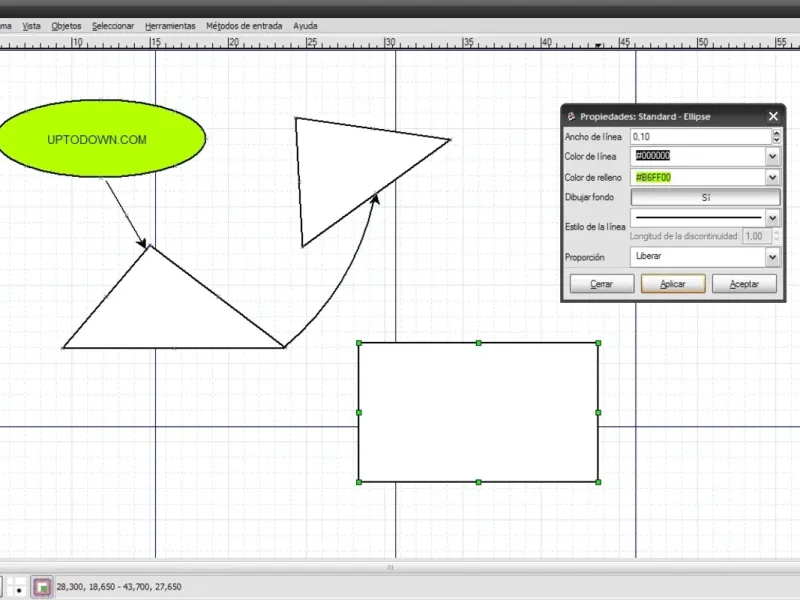The height and width of the screenshot is (600, 800).
Task: Click the rectangle's top-left resize handle
Action: pos(359,343)
